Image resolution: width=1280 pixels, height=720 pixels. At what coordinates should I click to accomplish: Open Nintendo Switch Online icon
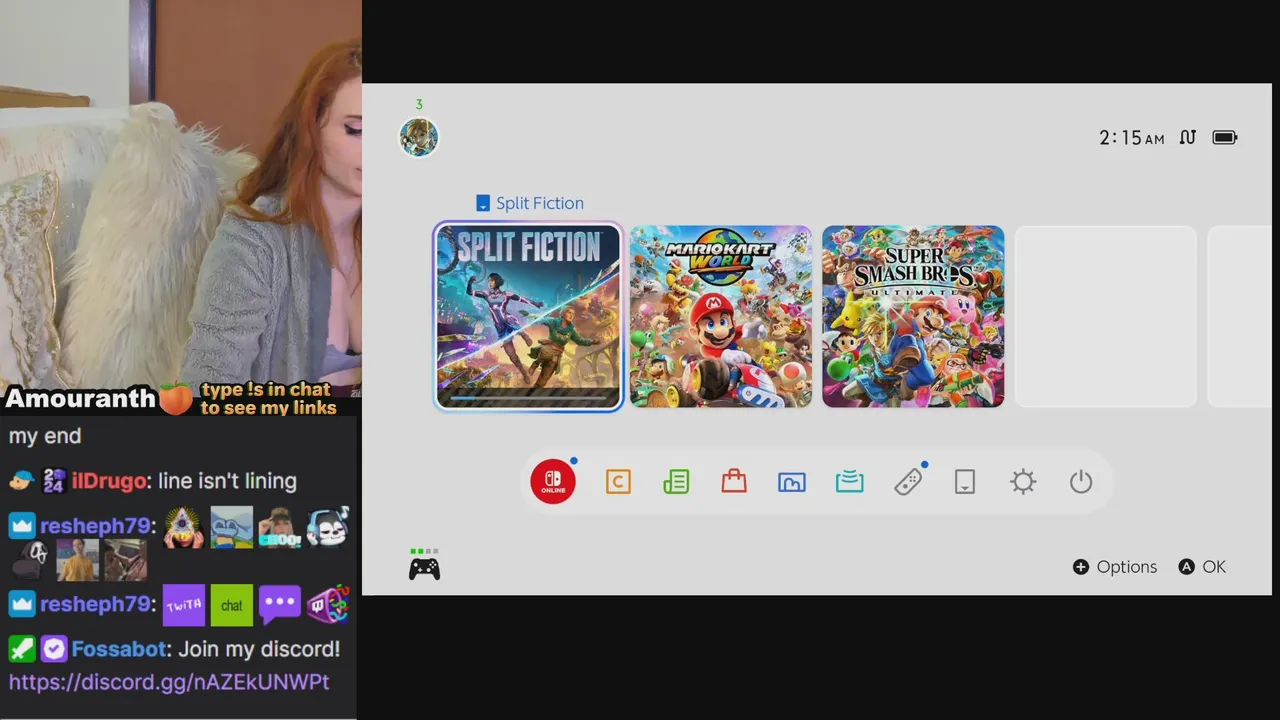tap(553, 482)
